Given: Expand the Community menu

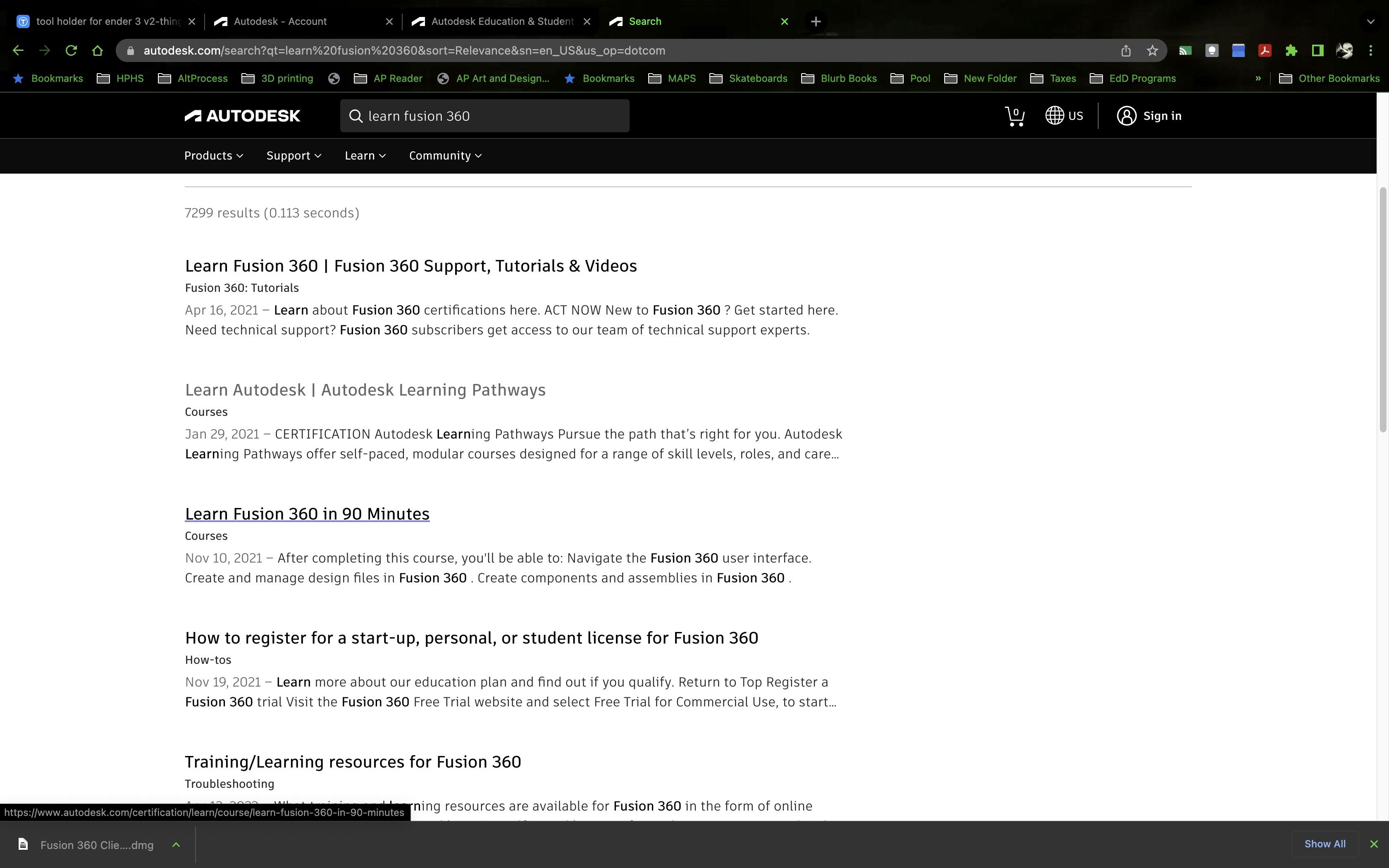Looking at the screenshot, I should 445,155.
